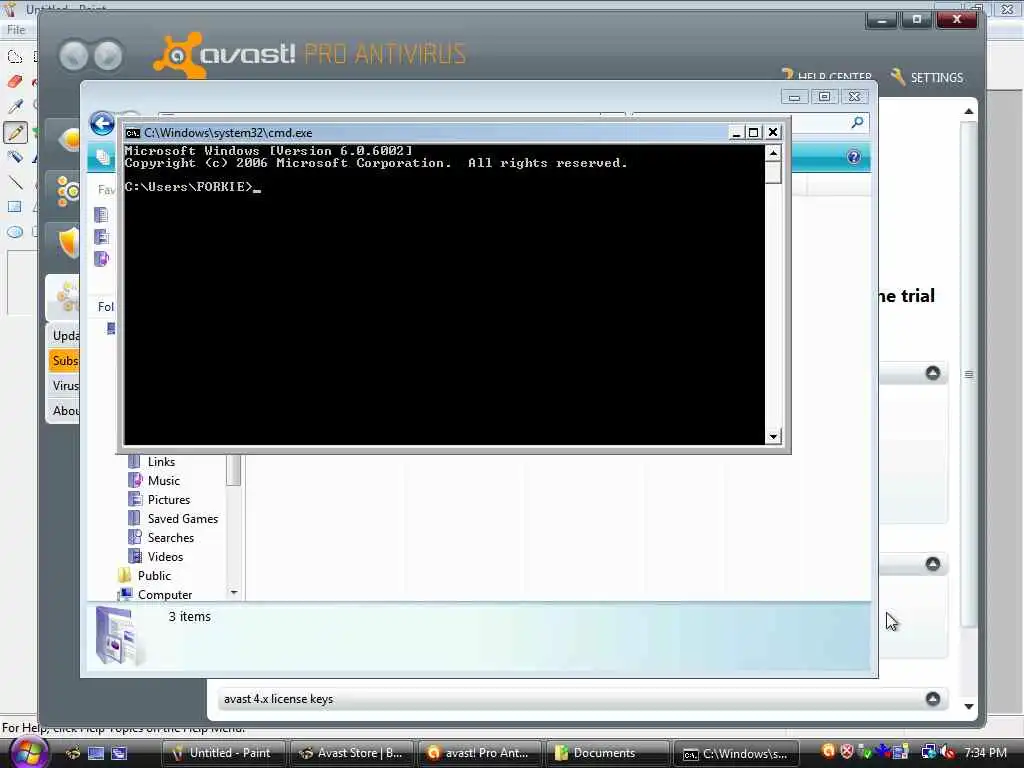Select the Subscription item in avast! sidebar

(65, 360)
